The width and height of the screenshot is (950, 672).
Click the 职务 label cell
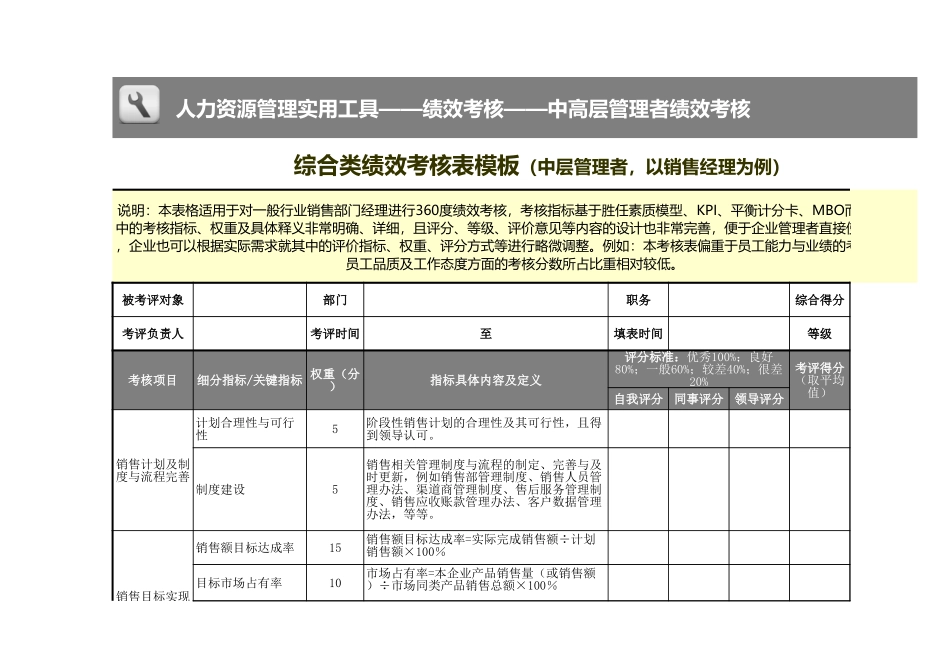tap(638, 300)
